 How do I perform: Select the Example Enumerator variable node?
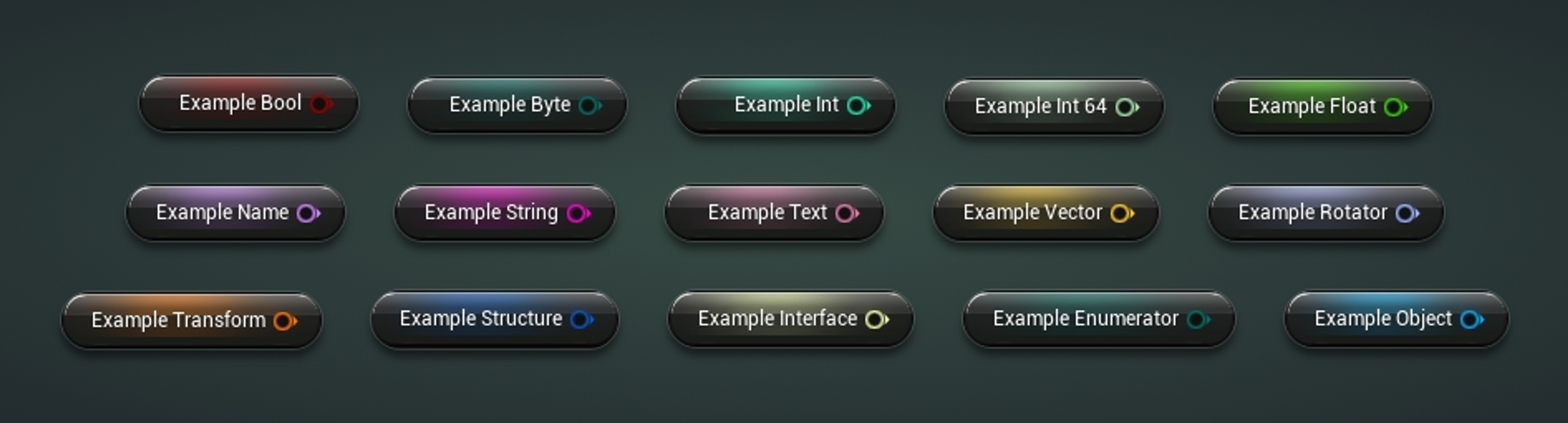[x=1099, y=319]
